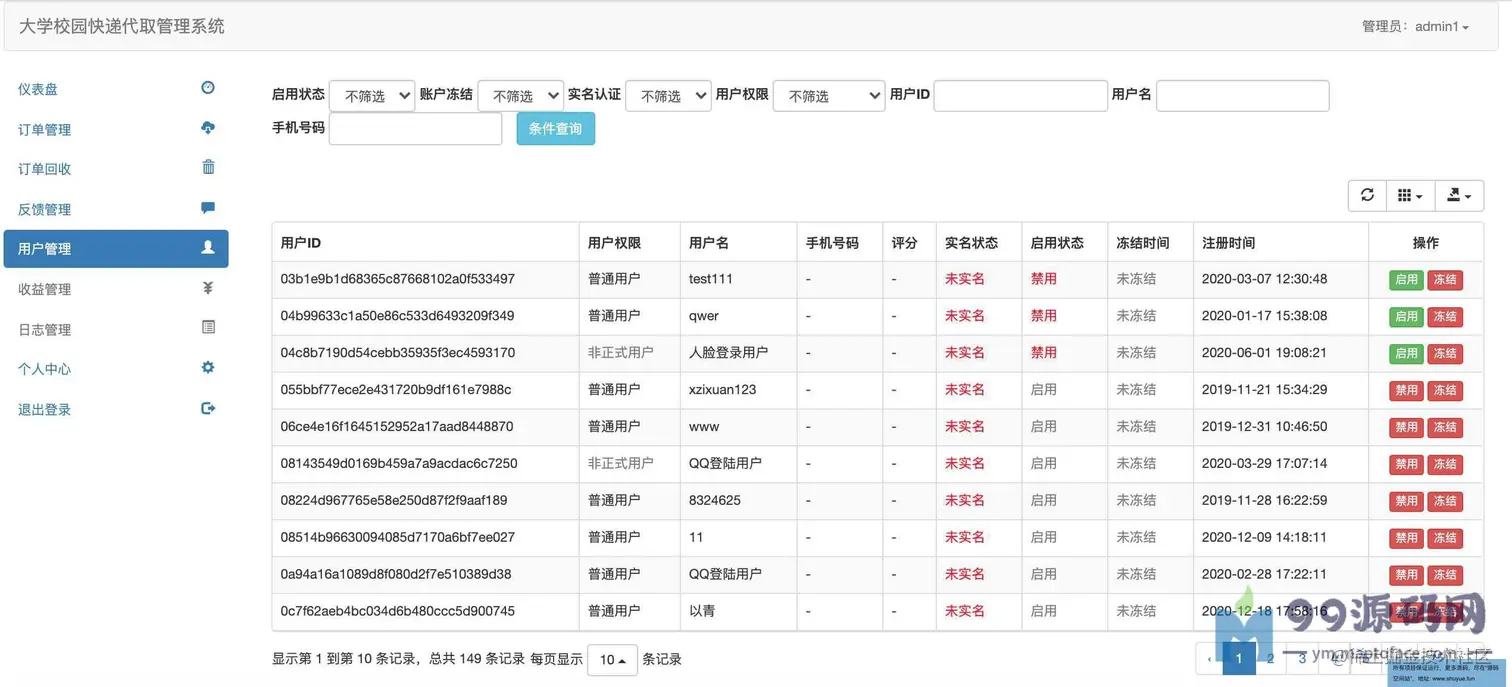Click 冻结 button for user named 11
The width and height of the screenshot is (1512, 687).
point(1445,538)
